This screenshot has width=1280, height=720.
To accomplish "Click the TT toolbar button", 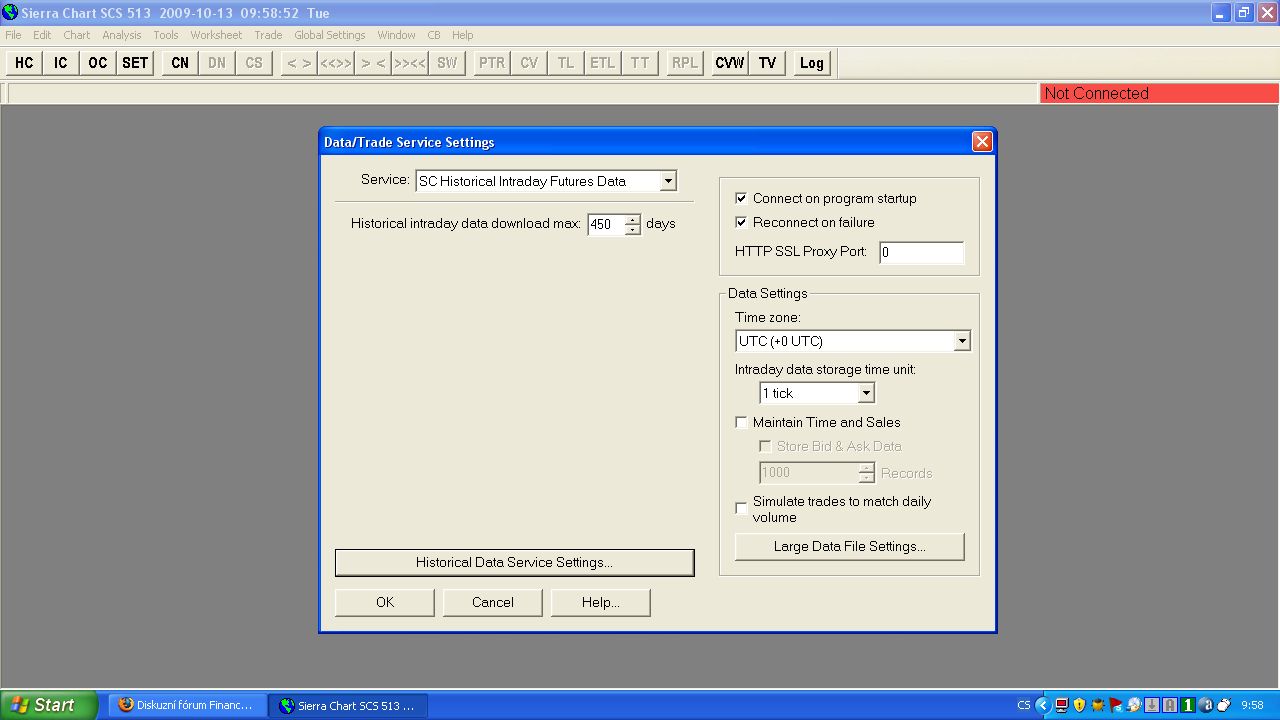I will (x=640, y=63).
